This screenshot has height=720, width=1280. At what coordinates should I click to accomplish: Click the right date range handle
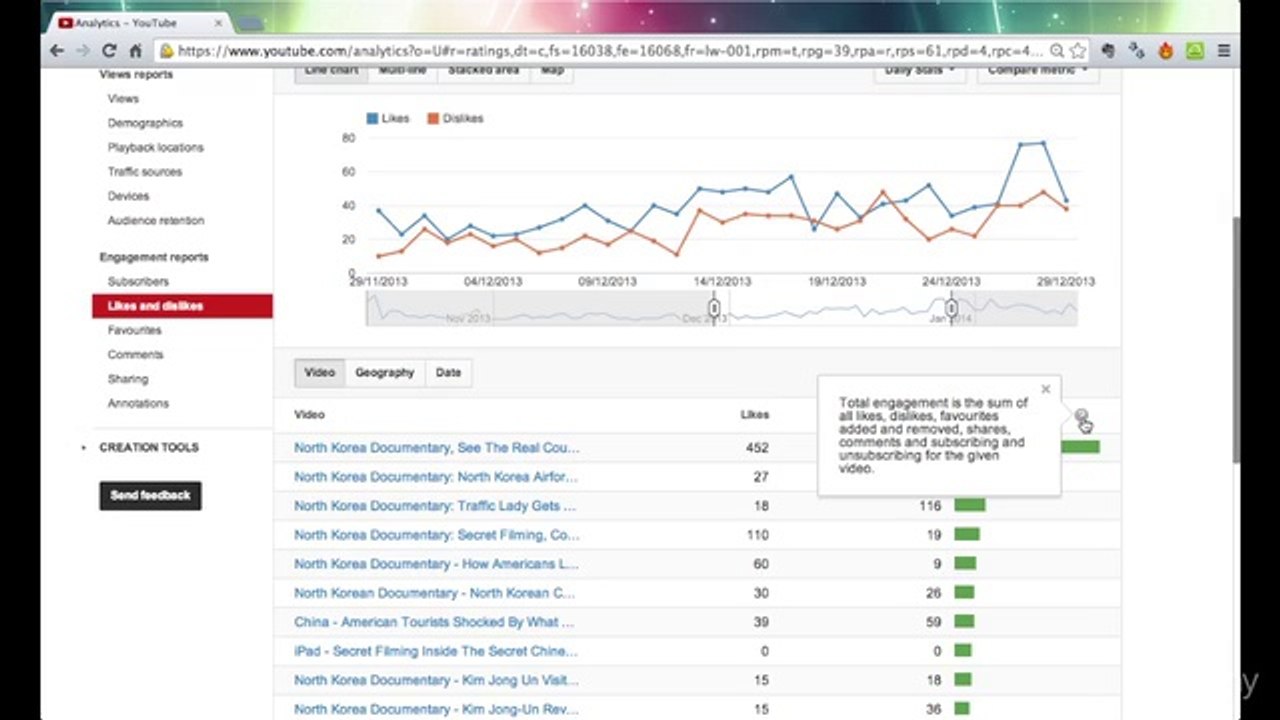coord(951,308)
